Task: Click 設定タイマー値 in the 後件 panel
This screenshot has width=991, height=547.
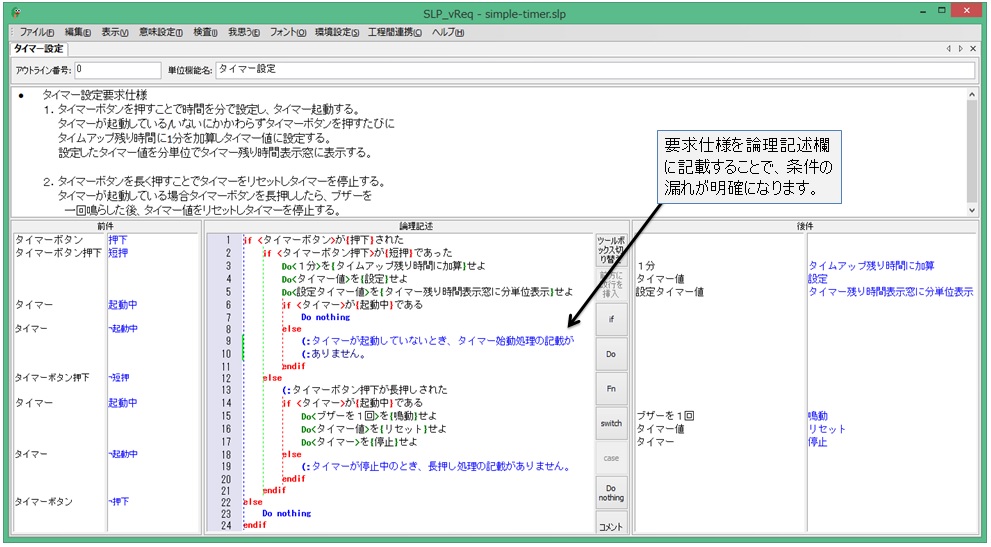Action: coord(670,292)
